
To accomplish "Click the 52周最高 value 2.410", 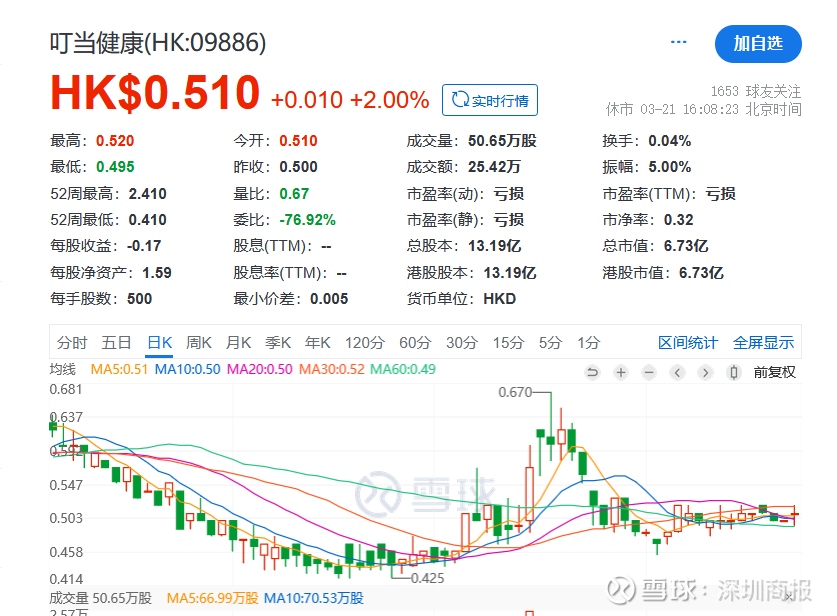I will (x=147, y=194).
